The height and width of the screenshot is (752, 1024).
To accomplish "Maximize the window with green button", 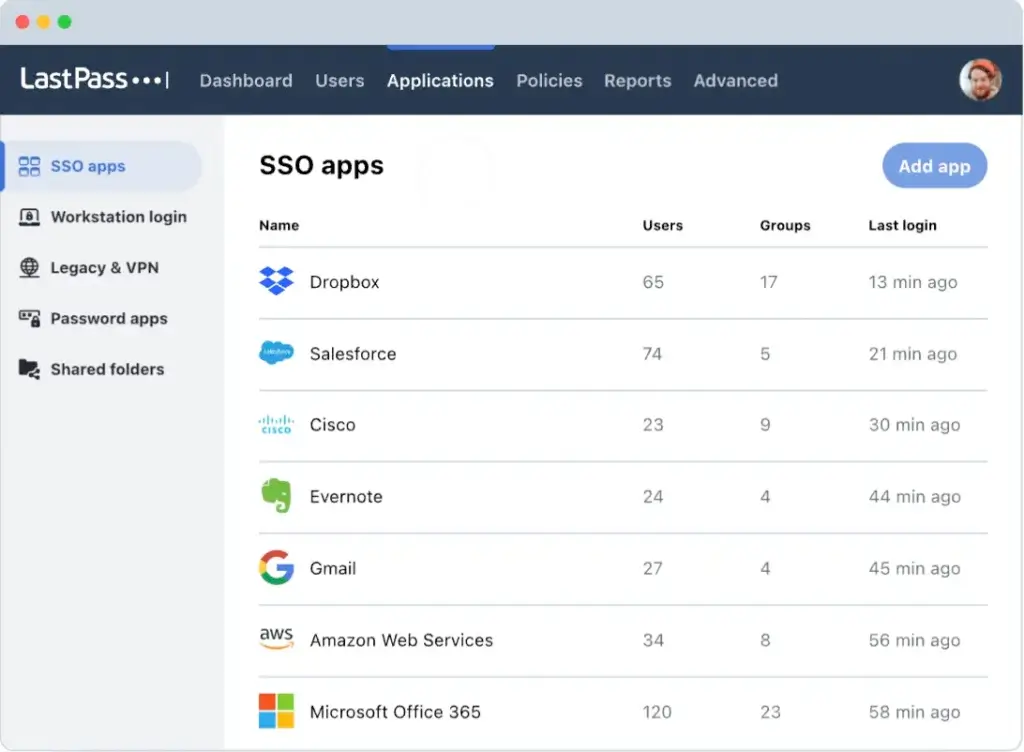I will [65, 22].
